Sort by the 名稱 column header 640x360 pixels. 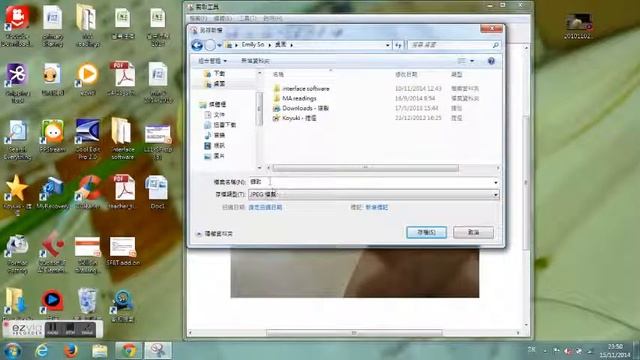tap(278, 74)
